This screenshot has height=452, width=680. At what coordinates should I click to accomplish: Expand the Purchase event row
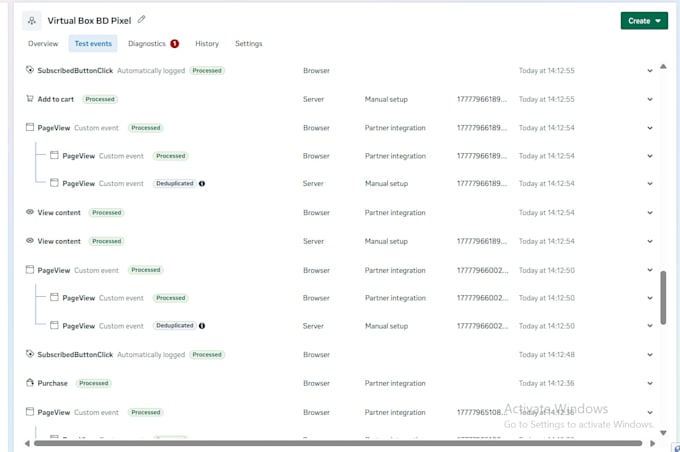(650, 383)
